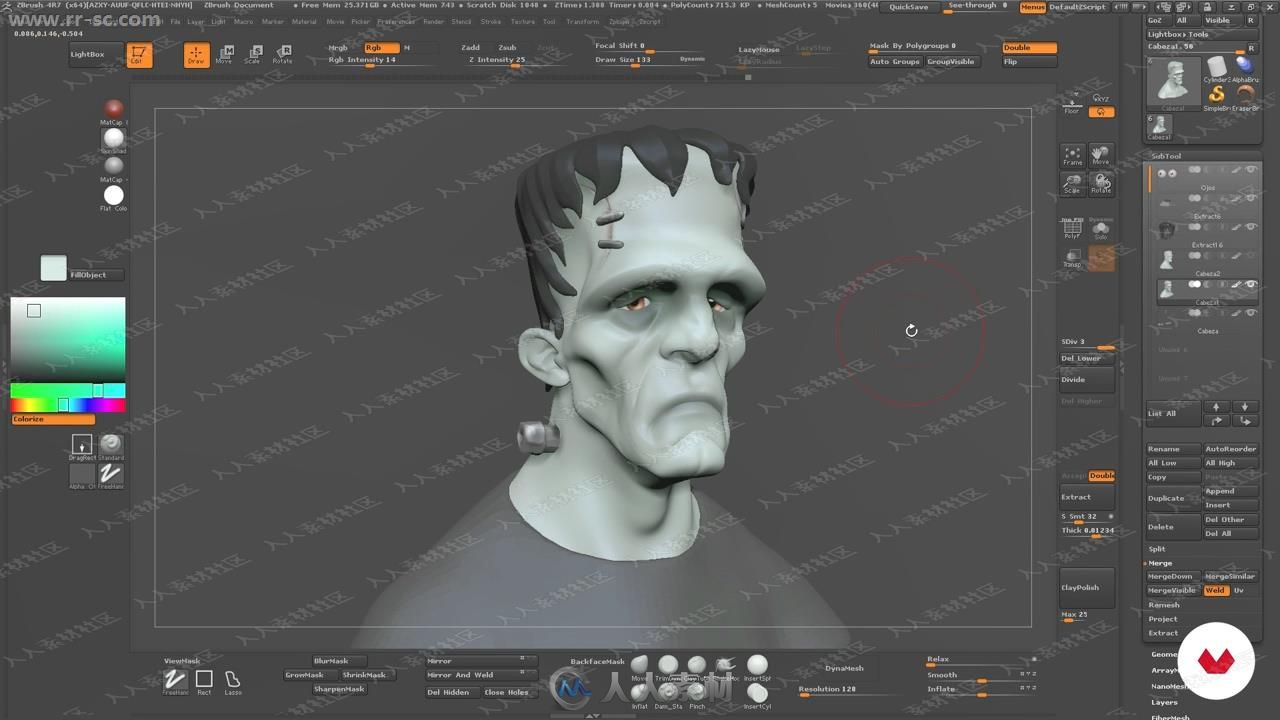The image size is (1280, 720).
Task: Click the Move canvas hand icon
Action: click(x=1100, y=155)
